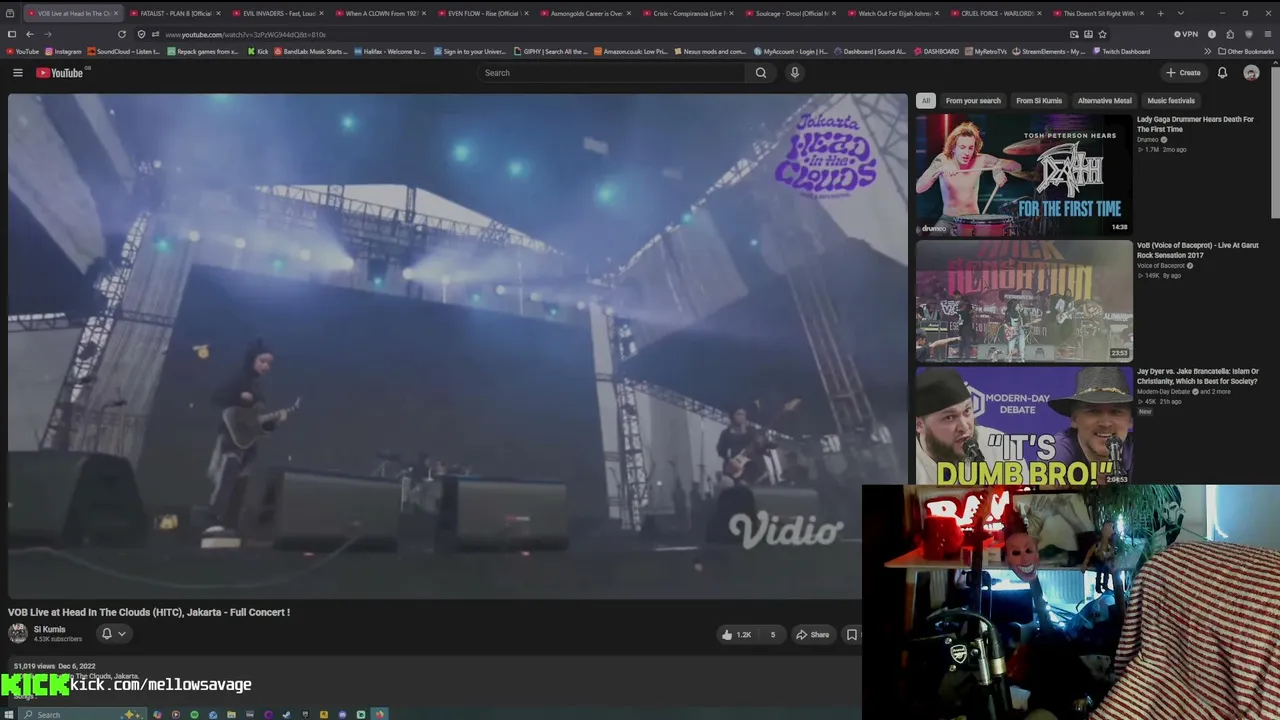Open 'VoB - Live At Garut Rock Sensation 2017' title
Image resolution: width=1280 pixels, height=720 pixels.
tap(1197, 250)
